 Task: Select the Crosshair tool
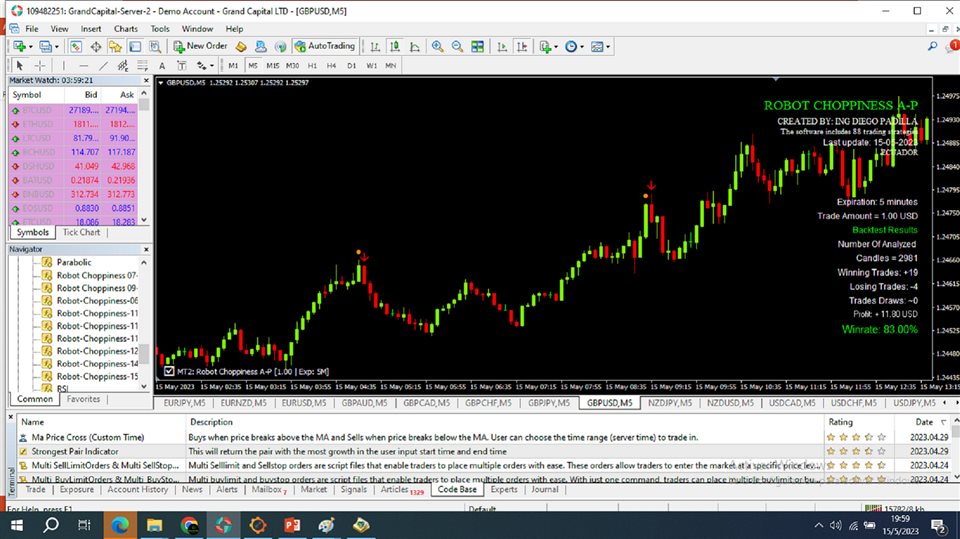[40, 66]
